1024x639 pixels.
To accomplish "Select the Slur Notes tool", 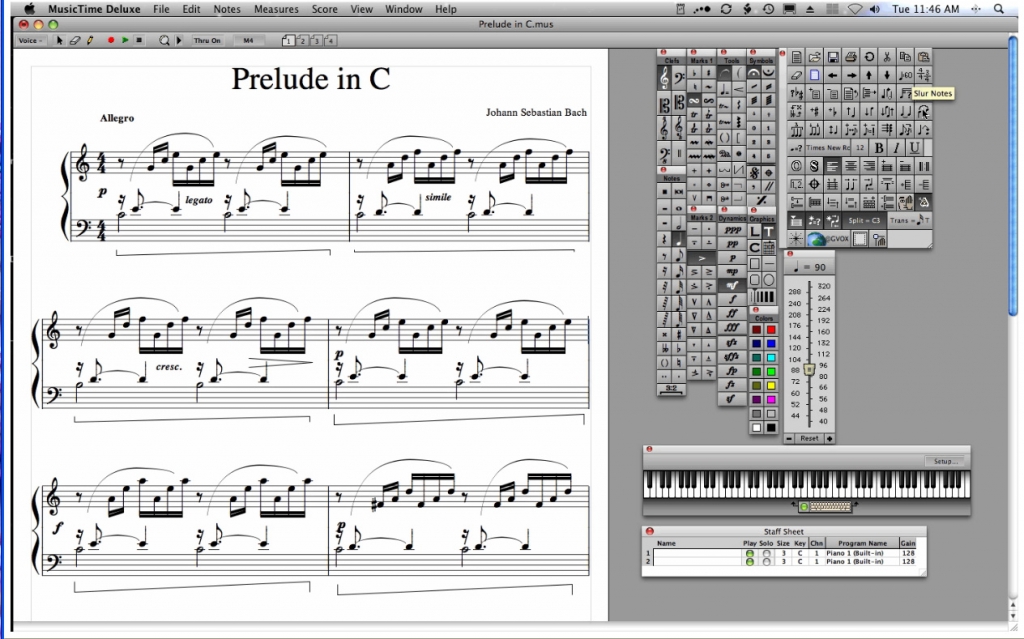I will tap(924, 110).
